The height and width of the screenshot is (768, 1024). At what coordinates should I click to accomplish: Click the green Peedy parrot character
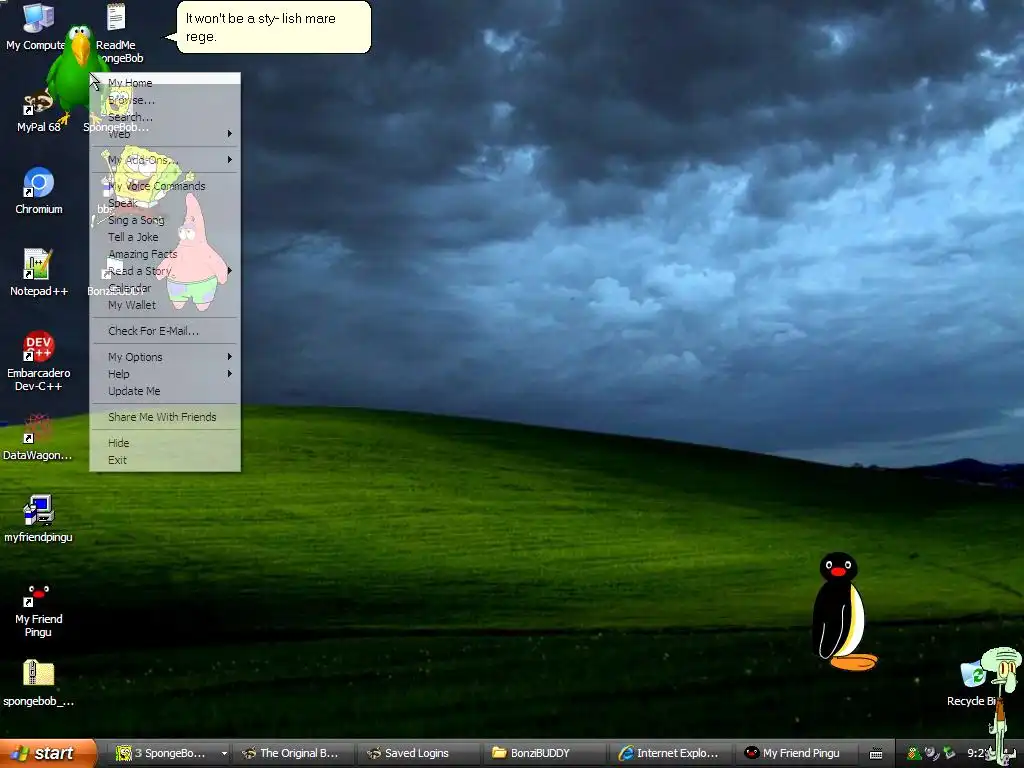pos(78,73)
